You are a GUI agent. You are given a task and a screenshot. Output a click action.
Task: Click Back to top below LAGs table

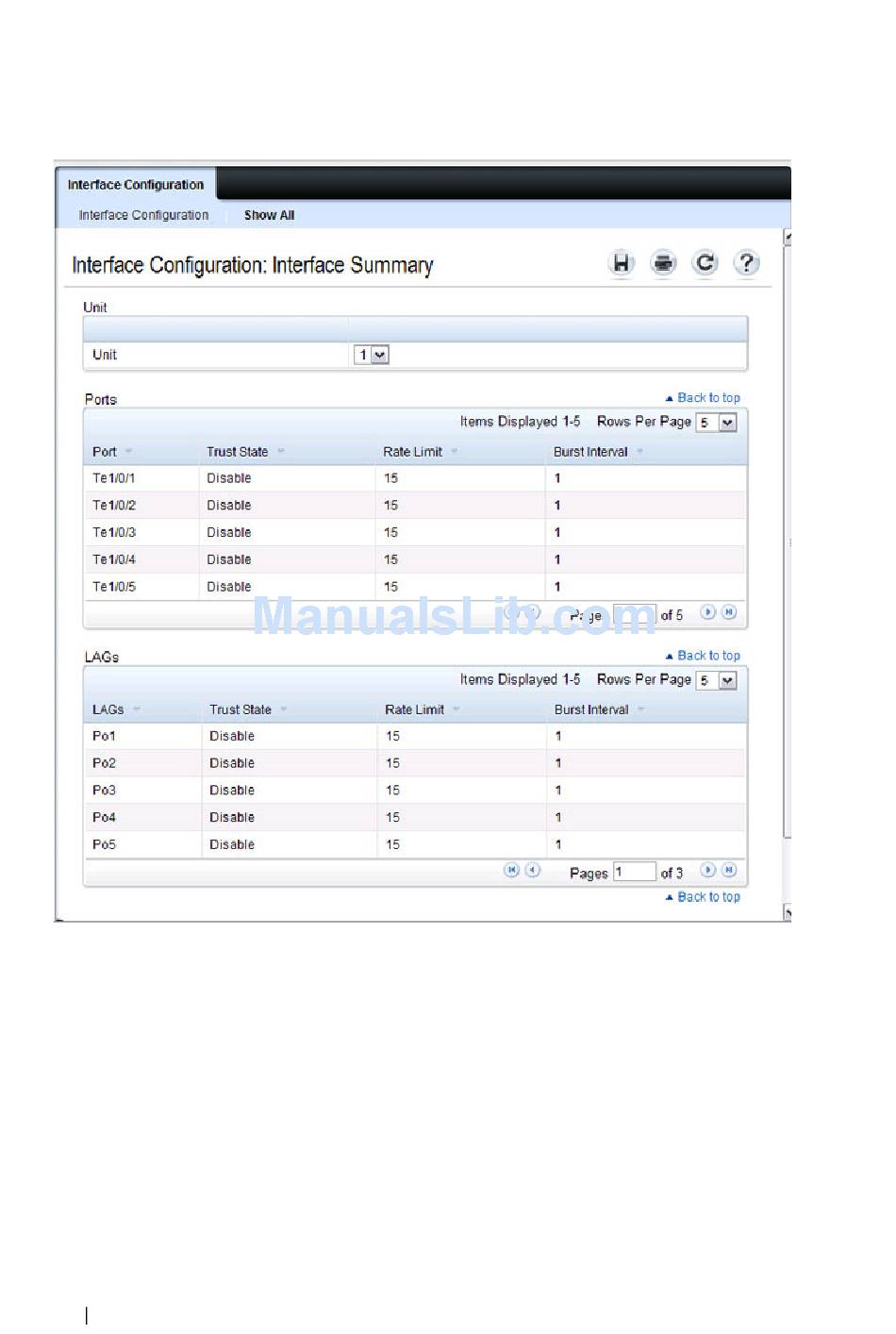tap(703, 896)
